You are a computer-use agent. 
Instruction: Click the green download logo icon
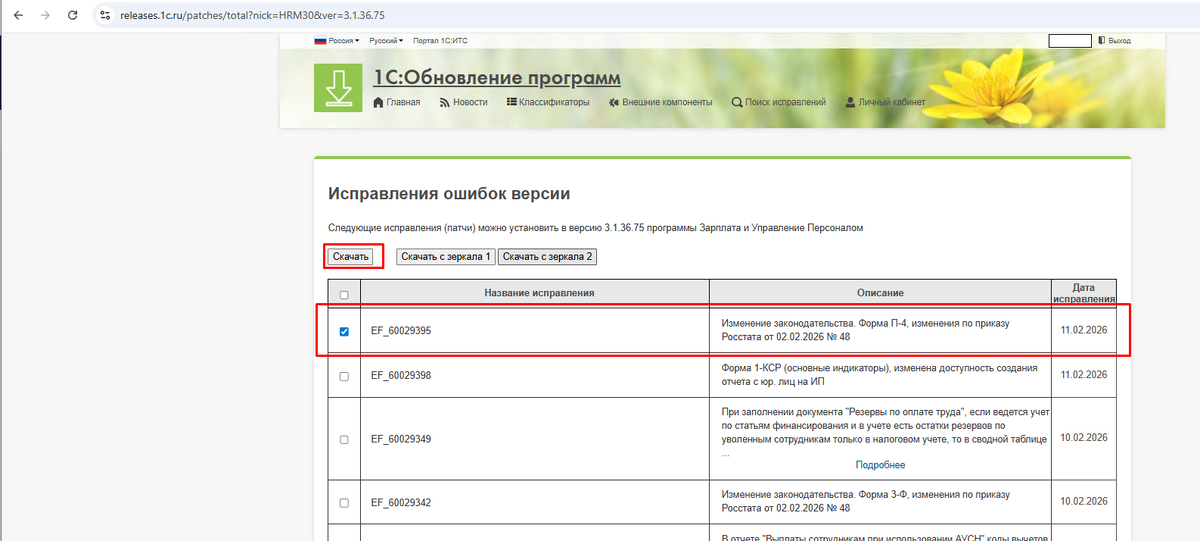coord(338,88)
